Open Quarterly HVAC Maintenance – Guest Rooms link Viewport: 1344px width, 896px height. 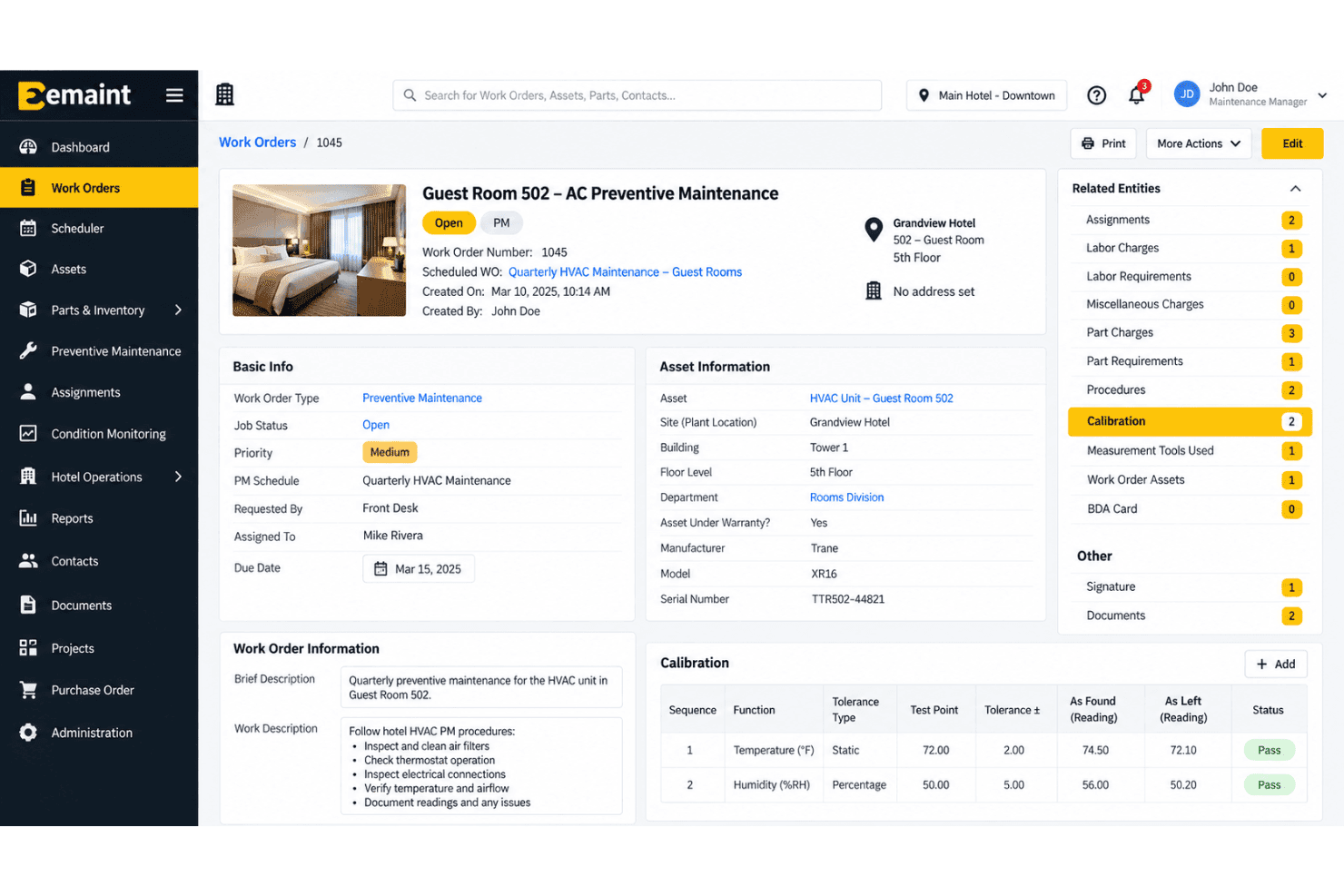625,272
